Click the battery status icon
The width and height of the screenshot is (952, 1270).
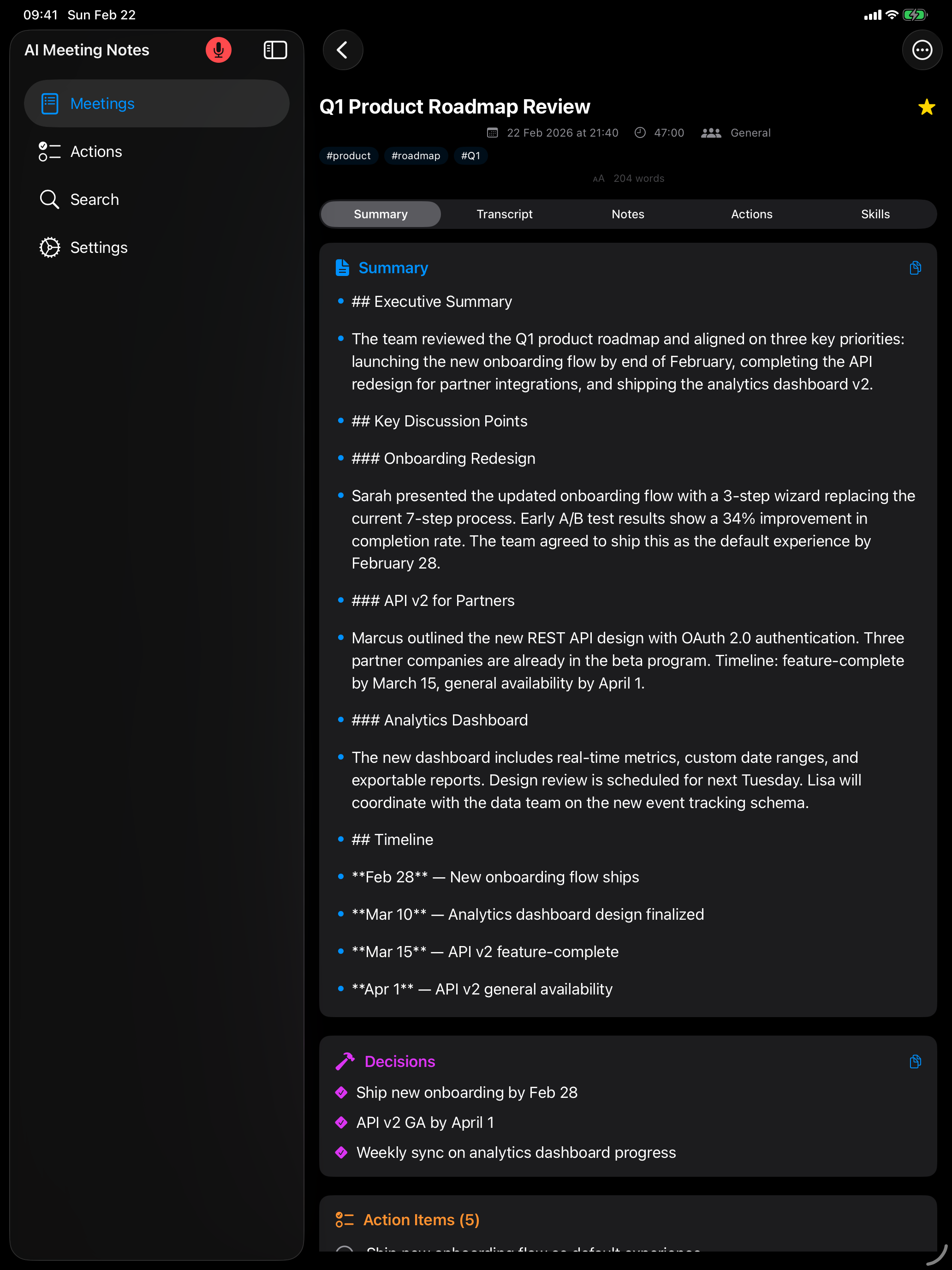[915, 15]
